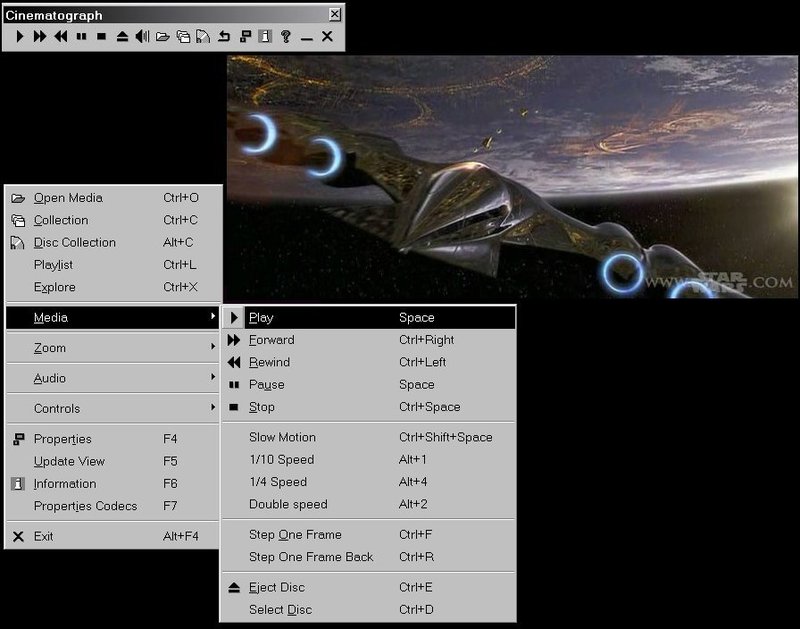Click the Information 'i' icon in the toolbar
This screenshot has width=800, height=629.
point(265,36)
